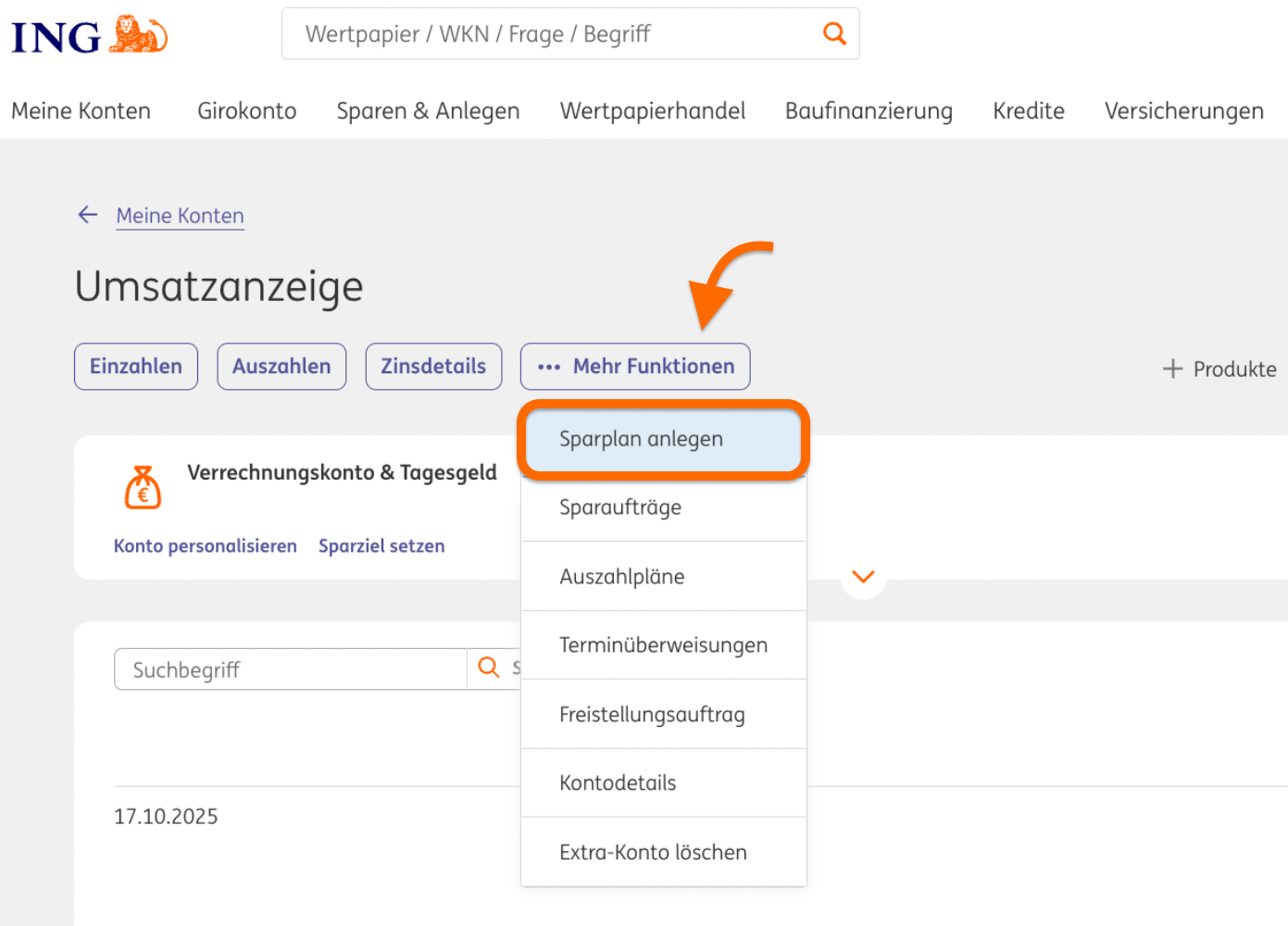Expand account details with orange chevron
This screenshot has height=926, width=1288.
pos(863,577)
